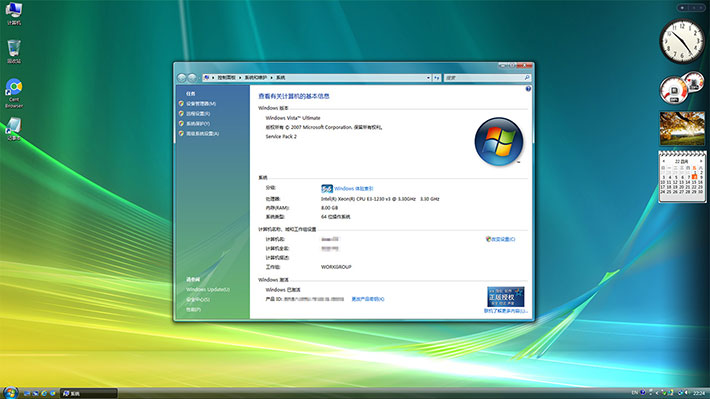Image resolution: width=710 pixels, height=399 pixels.
Task: Click the sidebar add gadget plus button
Action: coord(682,8)
